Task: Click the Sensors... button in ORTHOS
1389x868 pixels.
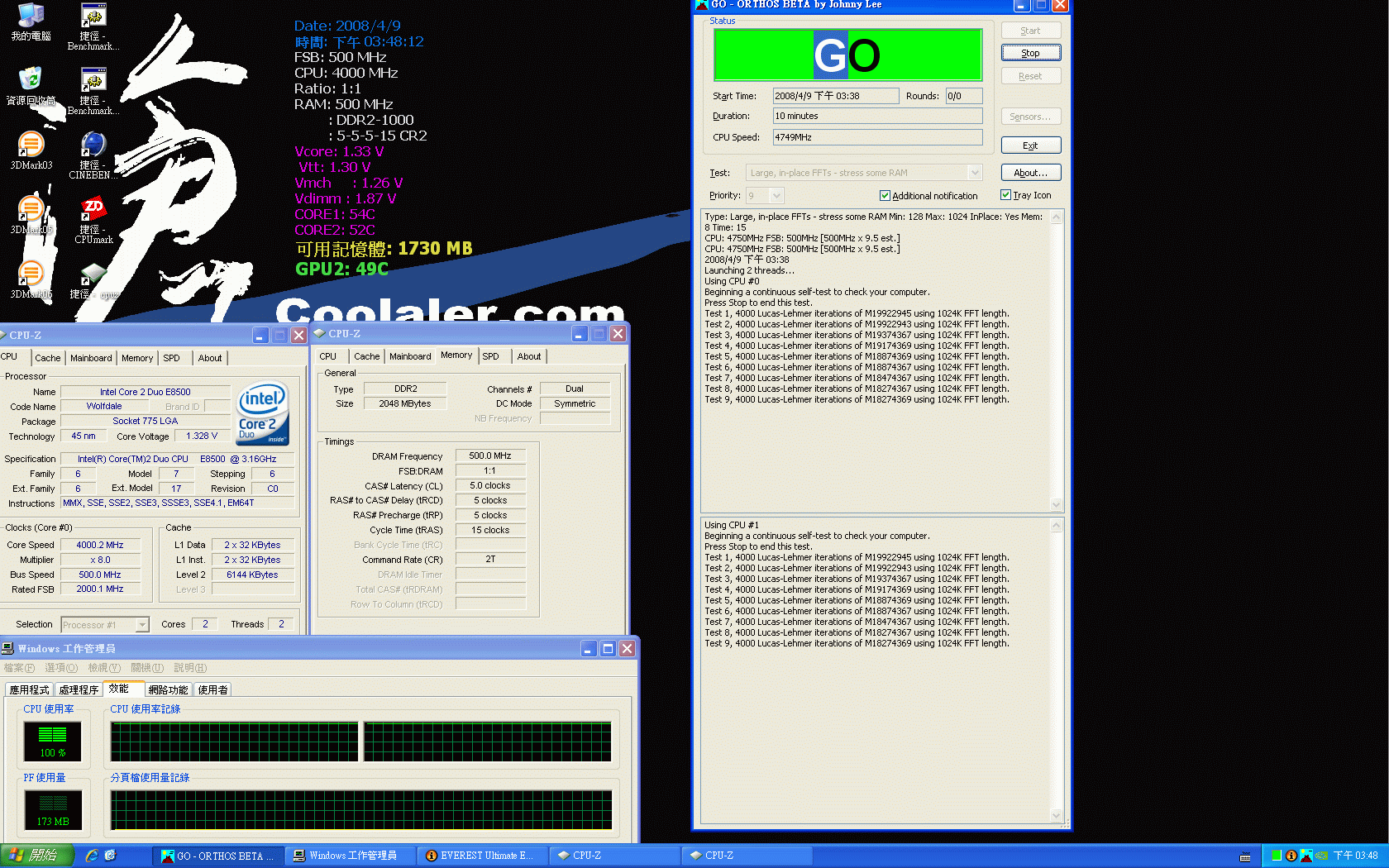Action: click(1030, 117)
